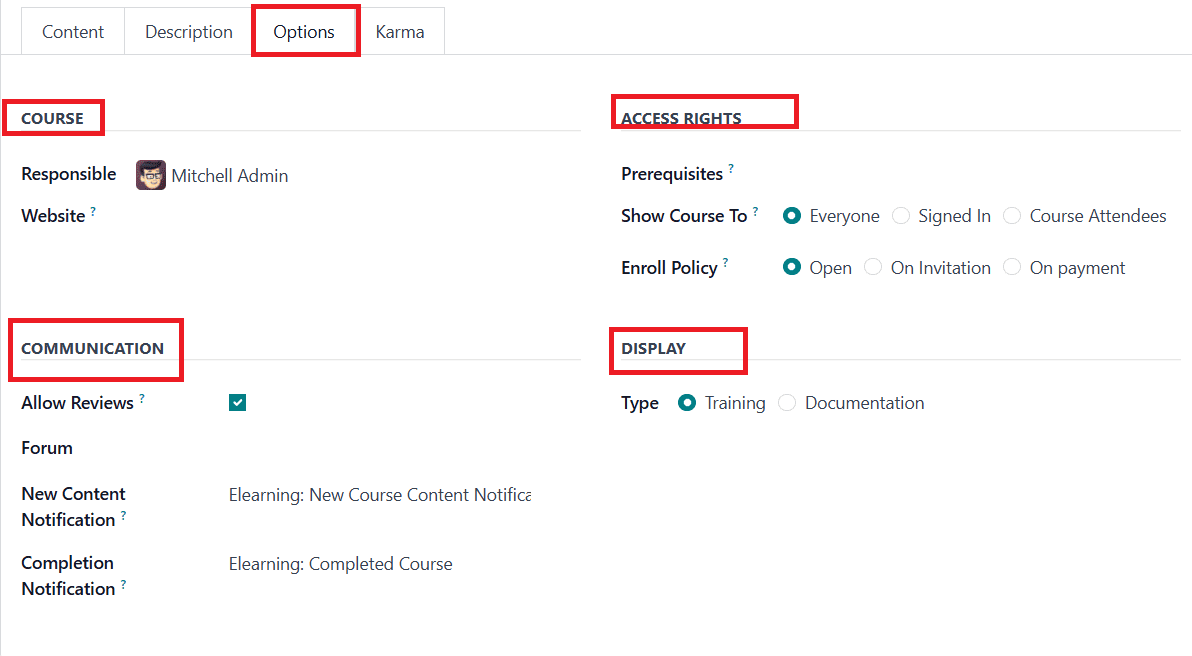Click the Type label
1192x656 pixels.
(x=640, y=404)
